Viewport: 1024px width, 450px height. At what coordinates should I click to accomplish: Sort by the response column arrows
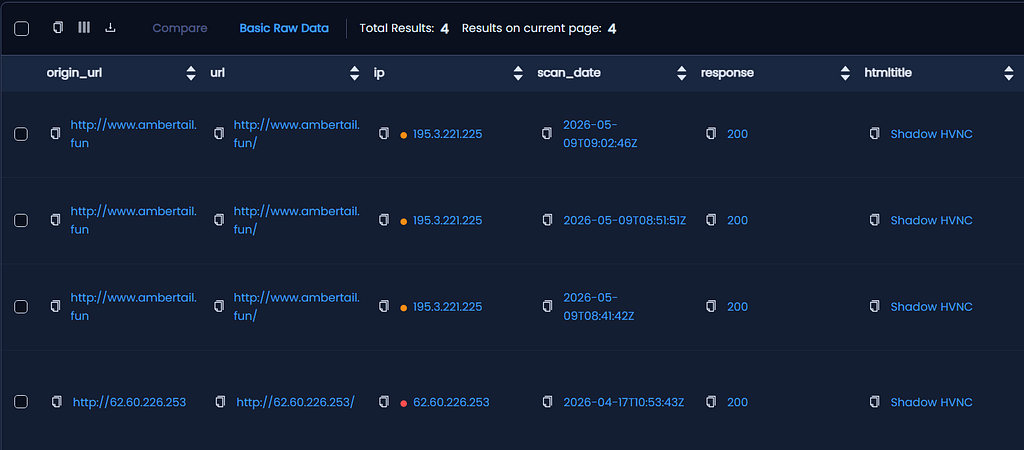coord(845,73)
